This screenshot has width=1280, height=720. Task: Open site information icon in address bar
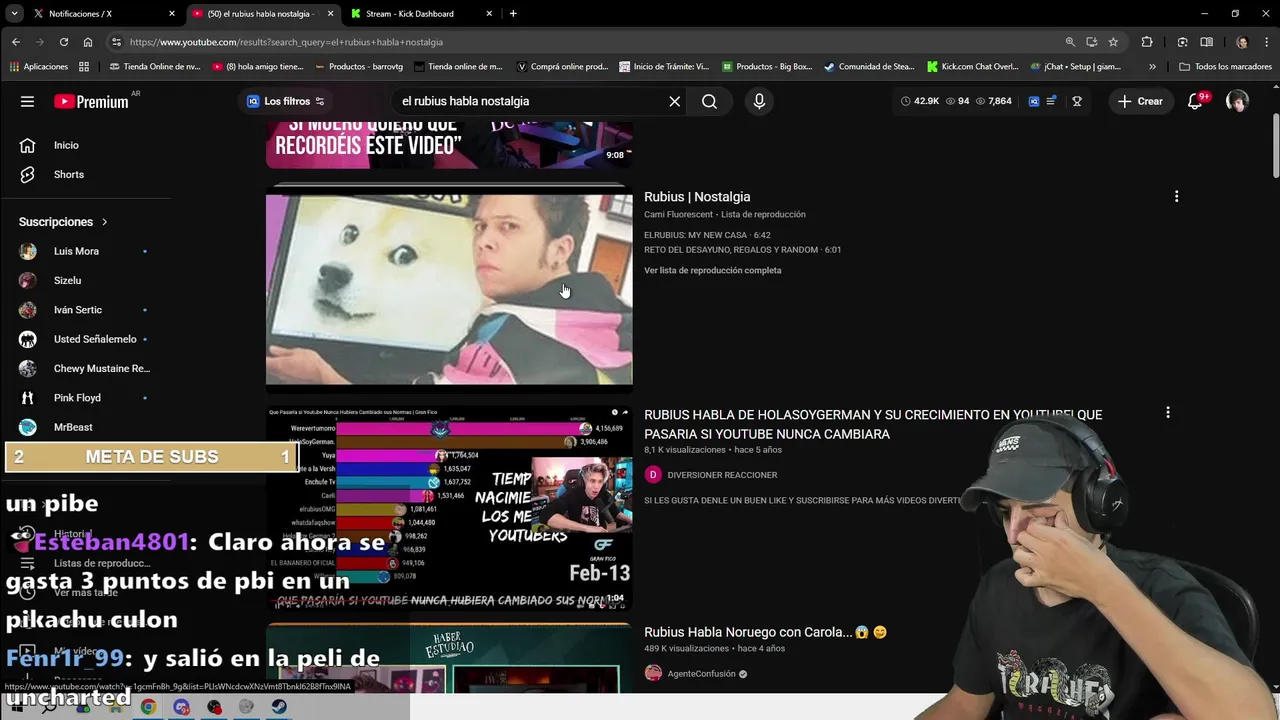click(116, 42)
